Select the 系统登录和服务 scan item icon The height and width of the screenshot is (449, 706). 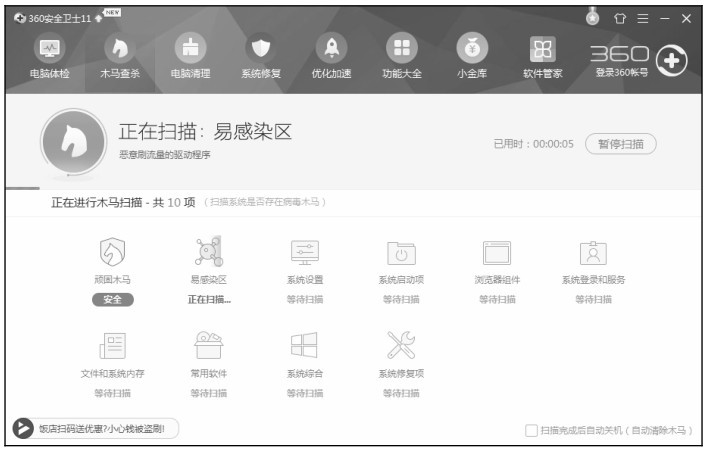(593, 253)
